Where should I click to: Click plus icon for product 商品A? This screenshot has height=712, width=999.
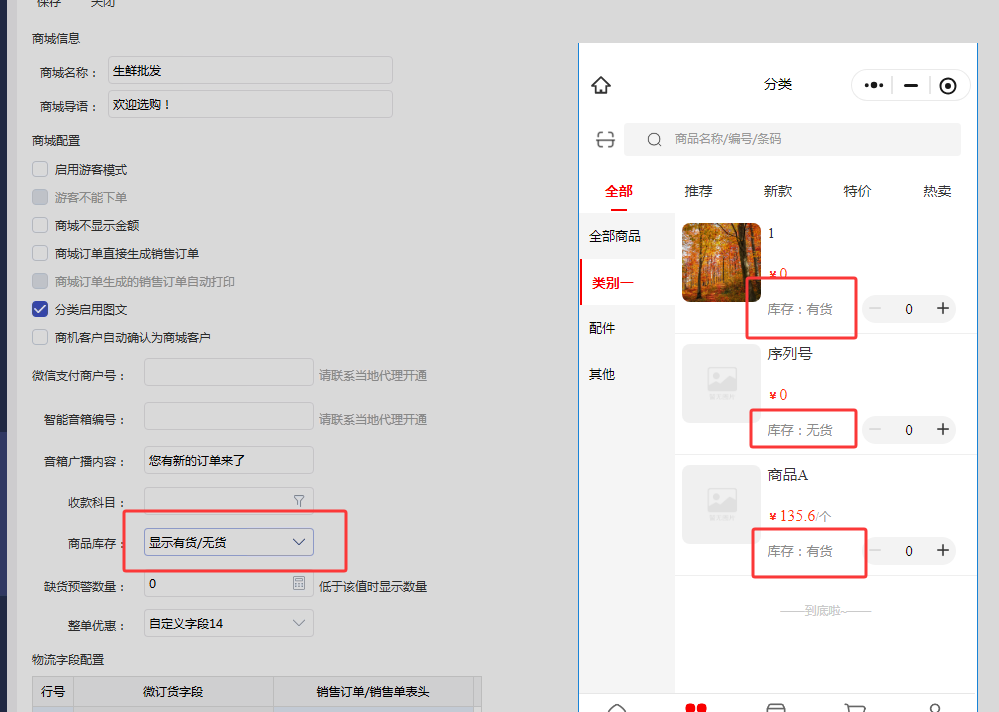[942, 550]
